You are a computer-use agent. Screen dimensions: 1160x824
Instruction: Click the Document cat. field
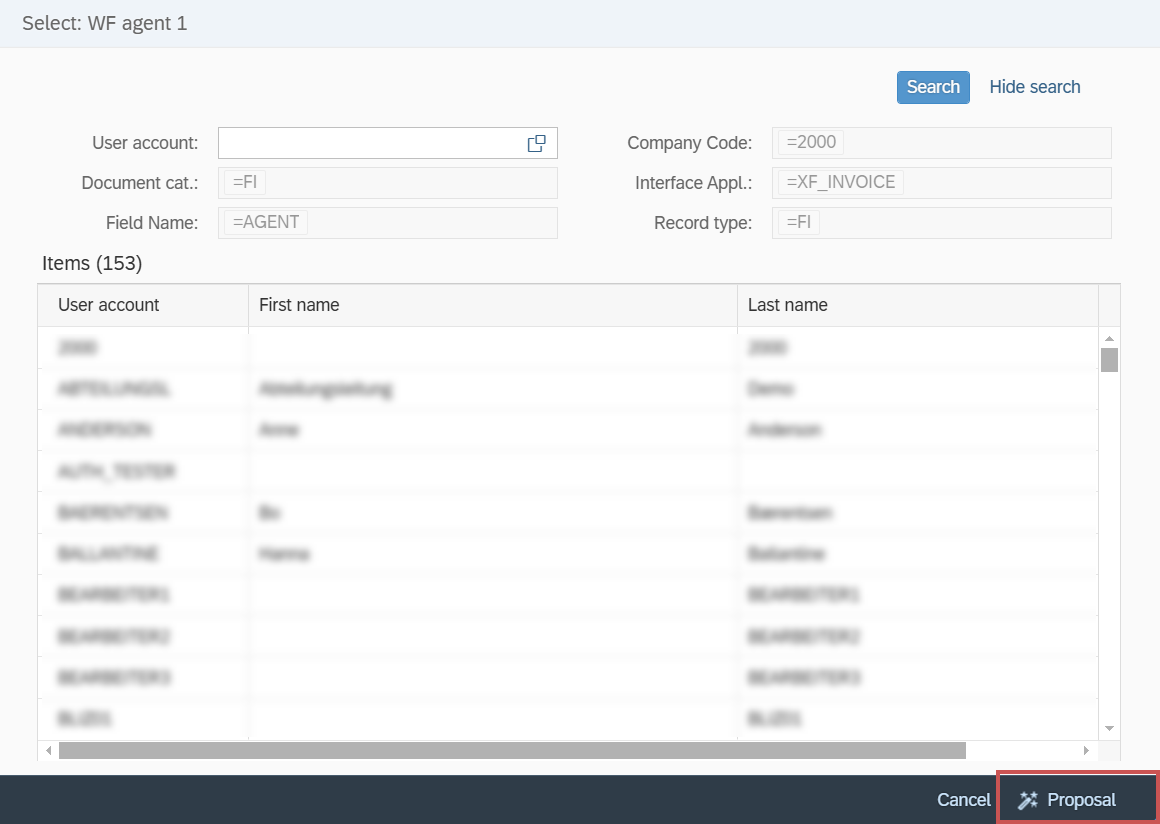click(x=387, y=183)
